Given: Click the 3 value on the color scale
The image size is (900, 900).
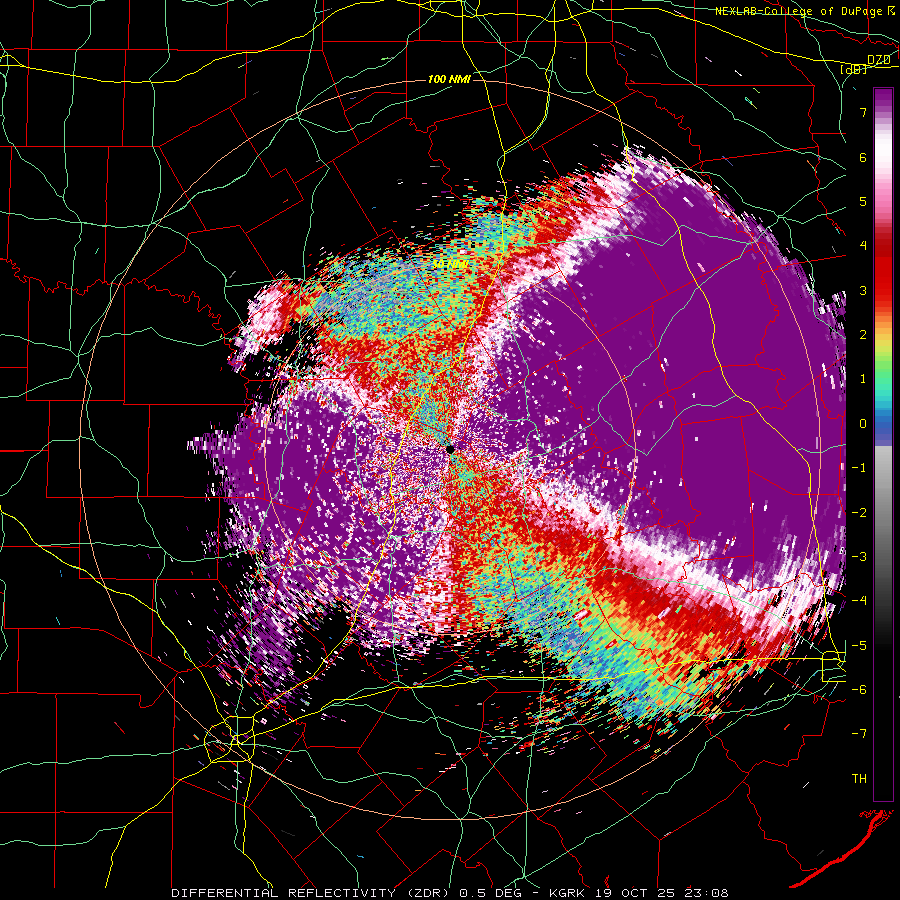Looking at the screenshot, I should click(863, 290).
